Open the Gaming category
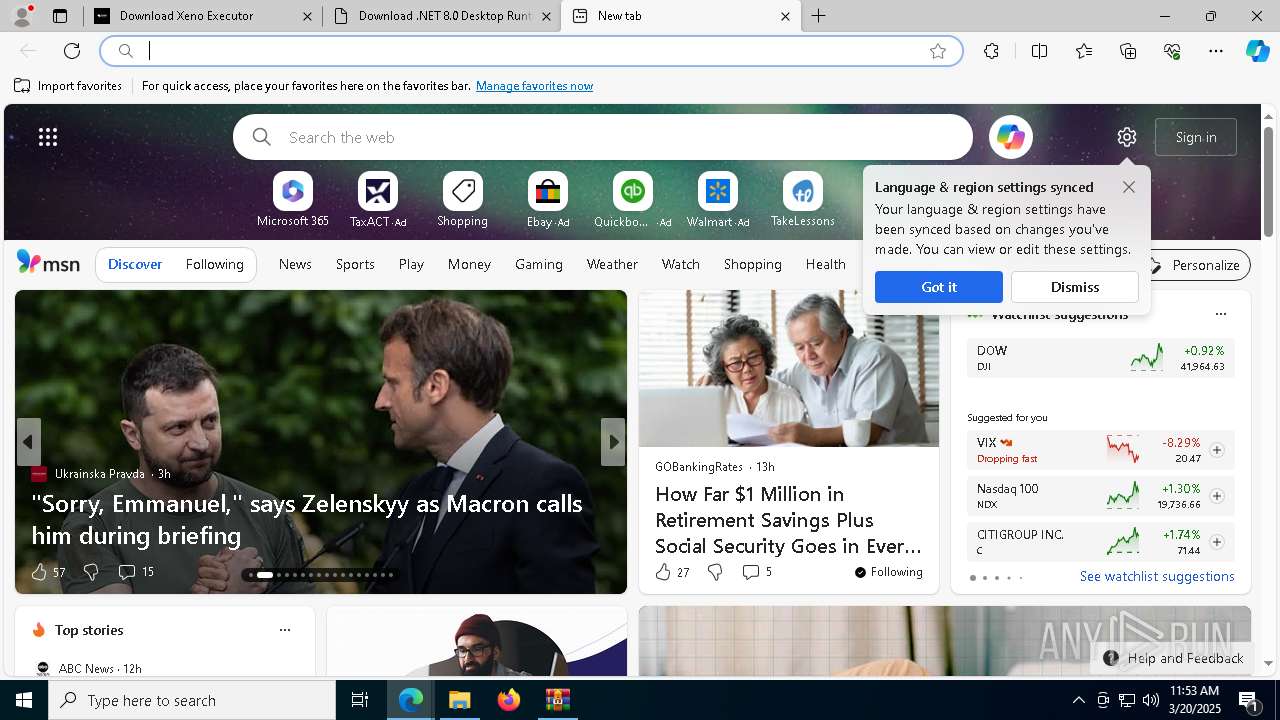Screen dimensions: 1280x720 pyautogui.click(x=539, y=264)
